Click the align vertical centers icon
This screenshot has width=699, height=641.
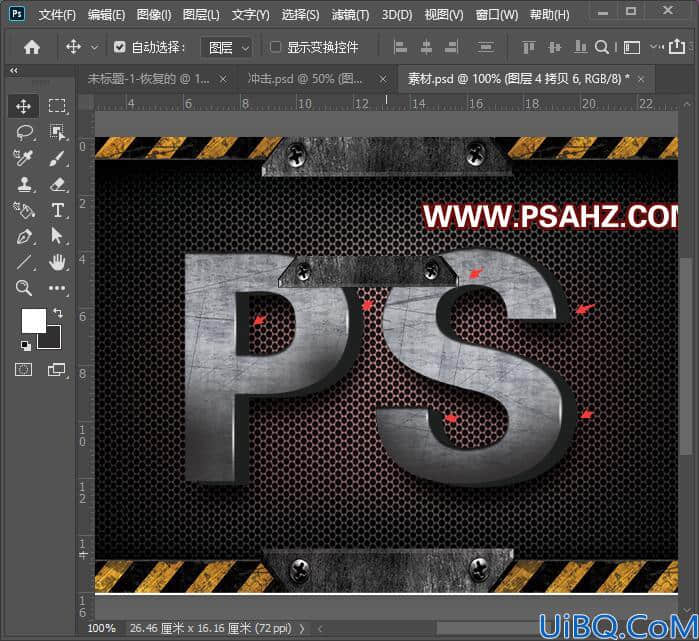coord(555,47)
